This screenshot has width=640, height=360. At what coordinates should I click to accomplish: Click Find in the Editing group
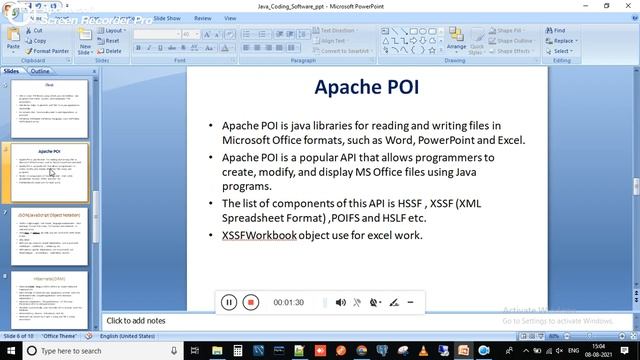[x=555, y=31]
